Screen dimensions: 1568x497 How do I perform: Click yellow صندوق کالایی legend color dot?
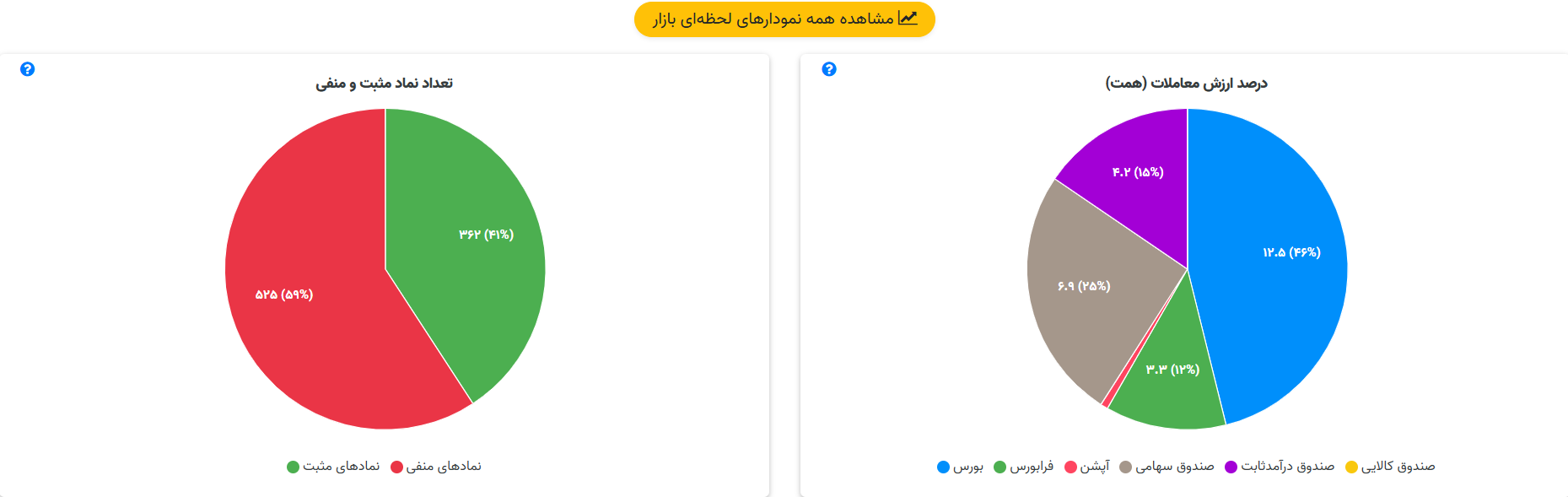tap(1351, 467)
